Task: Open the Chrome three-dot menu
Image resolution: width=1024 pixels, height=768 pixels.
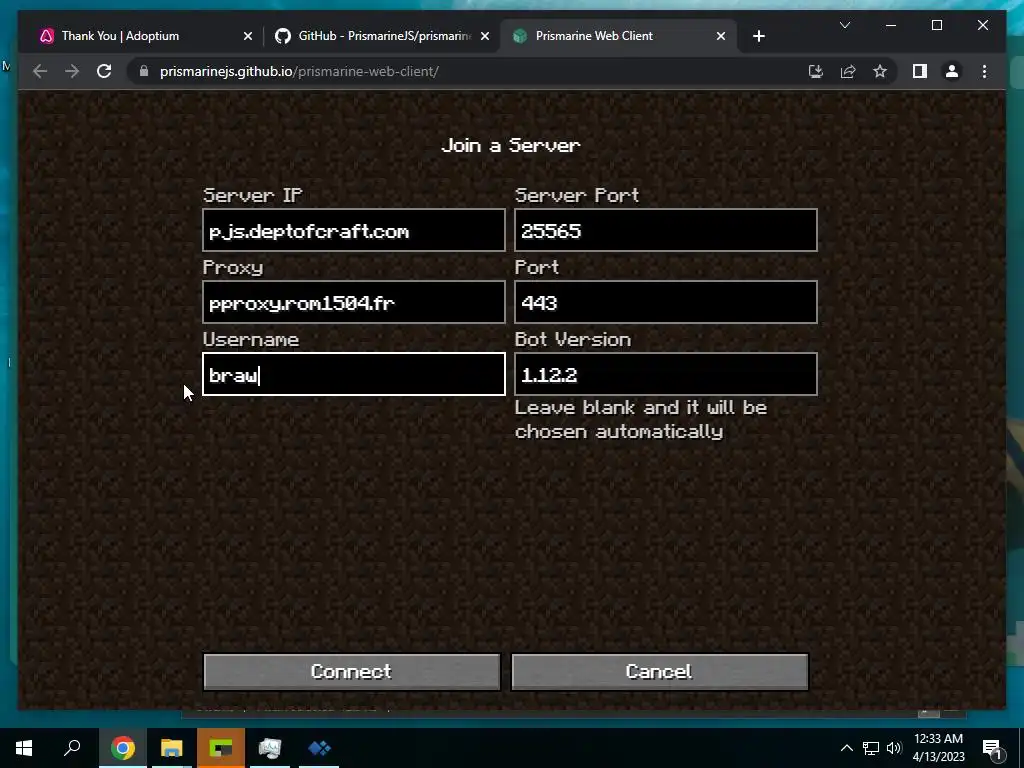Action: coord(984,71)
